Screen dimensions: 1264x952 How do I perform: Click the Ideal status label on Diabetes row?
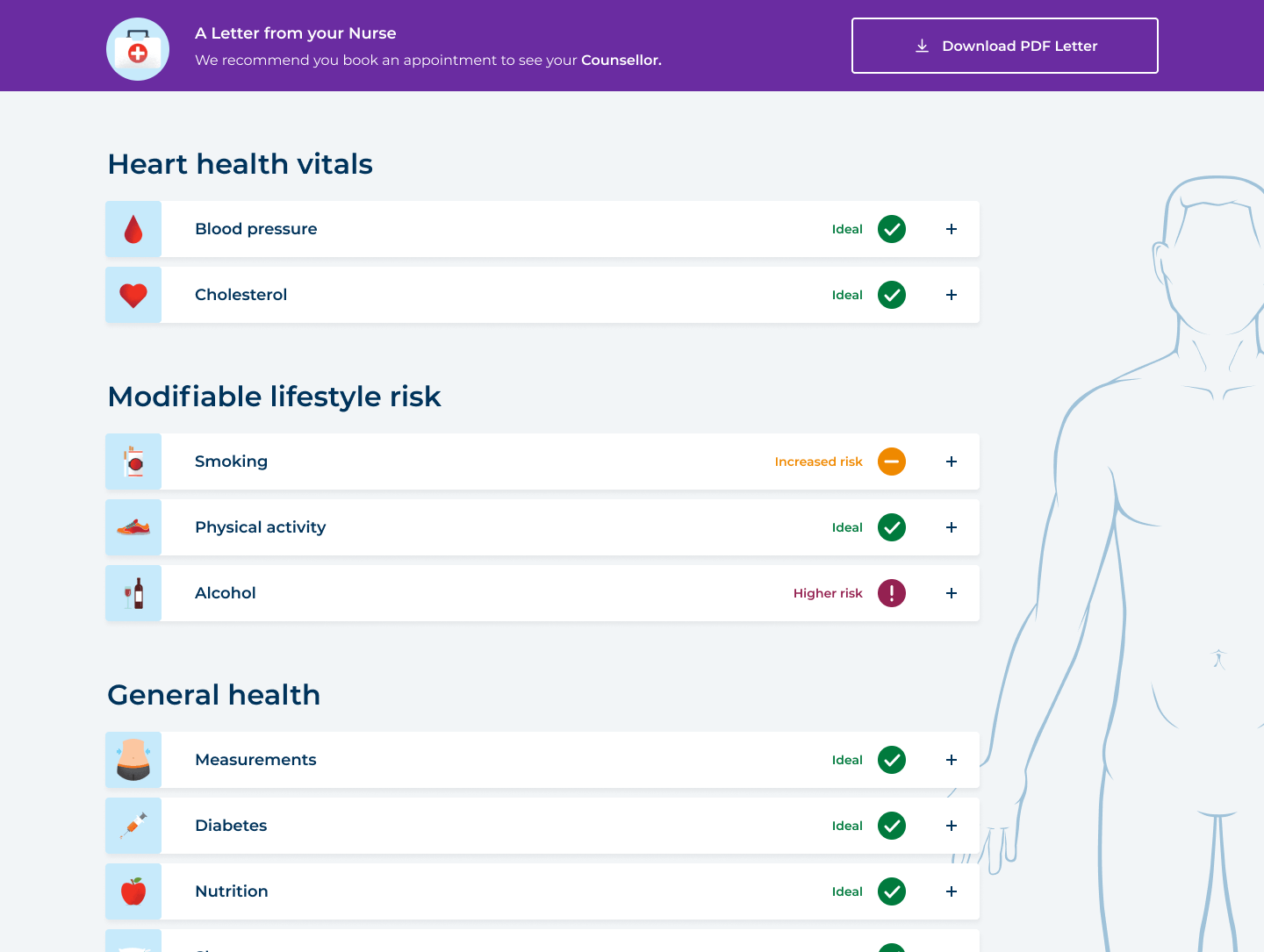point(846,826)
